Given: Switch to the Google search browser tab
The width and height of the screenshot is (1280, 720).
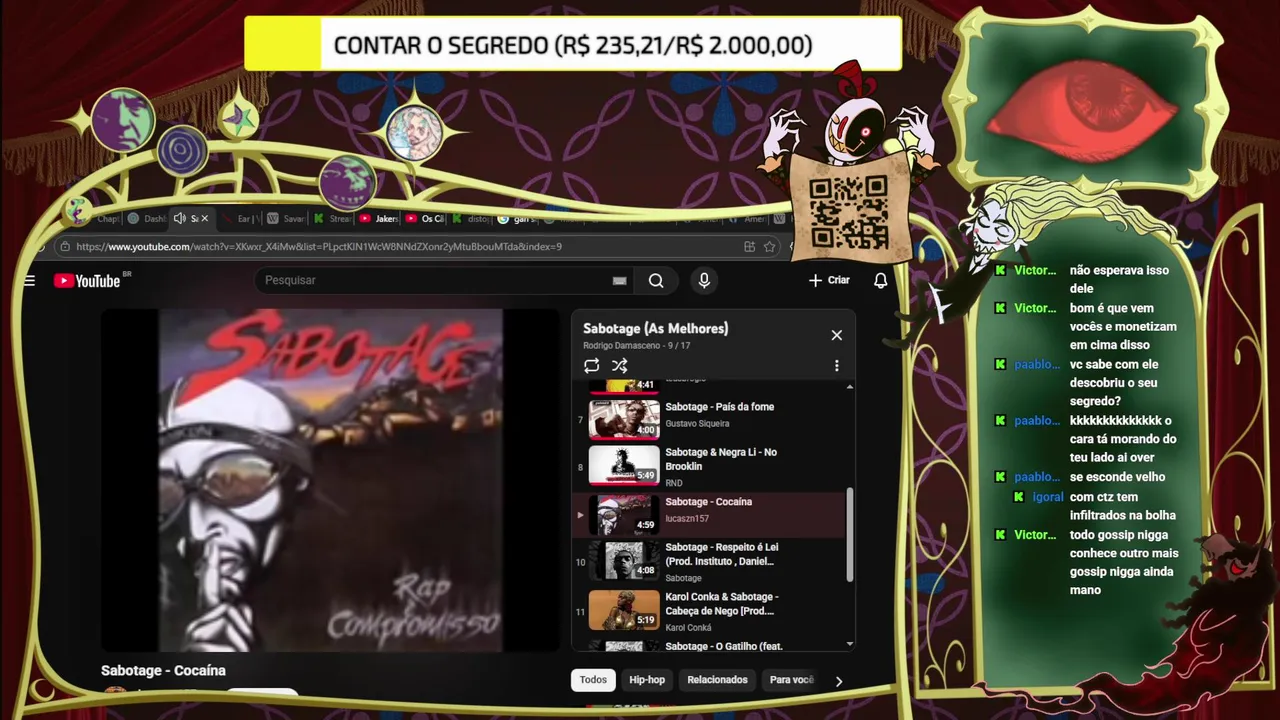Looking at the screenshot, I should point(517,218).
